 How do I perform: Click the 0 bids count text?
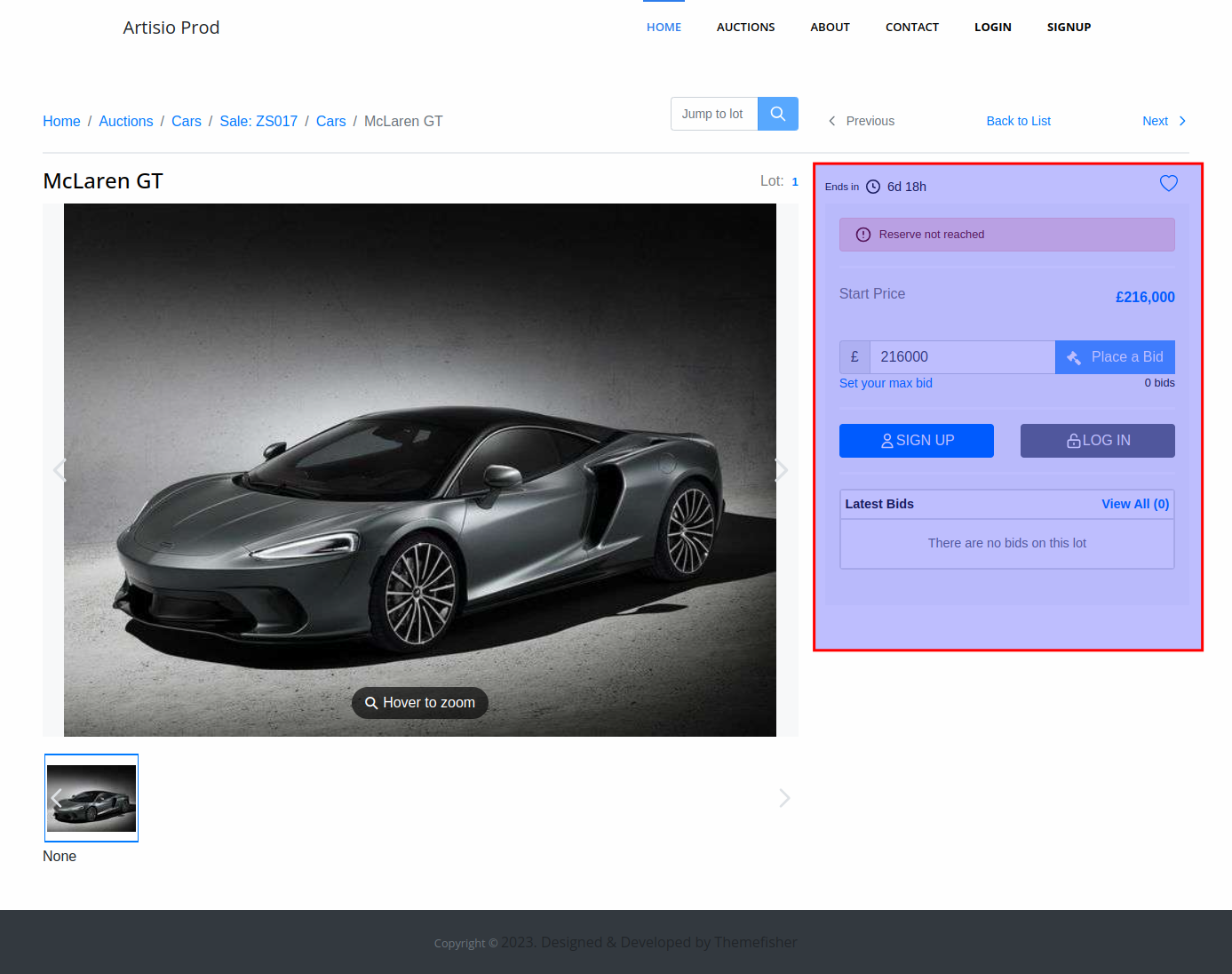[x=1159, y=383]
